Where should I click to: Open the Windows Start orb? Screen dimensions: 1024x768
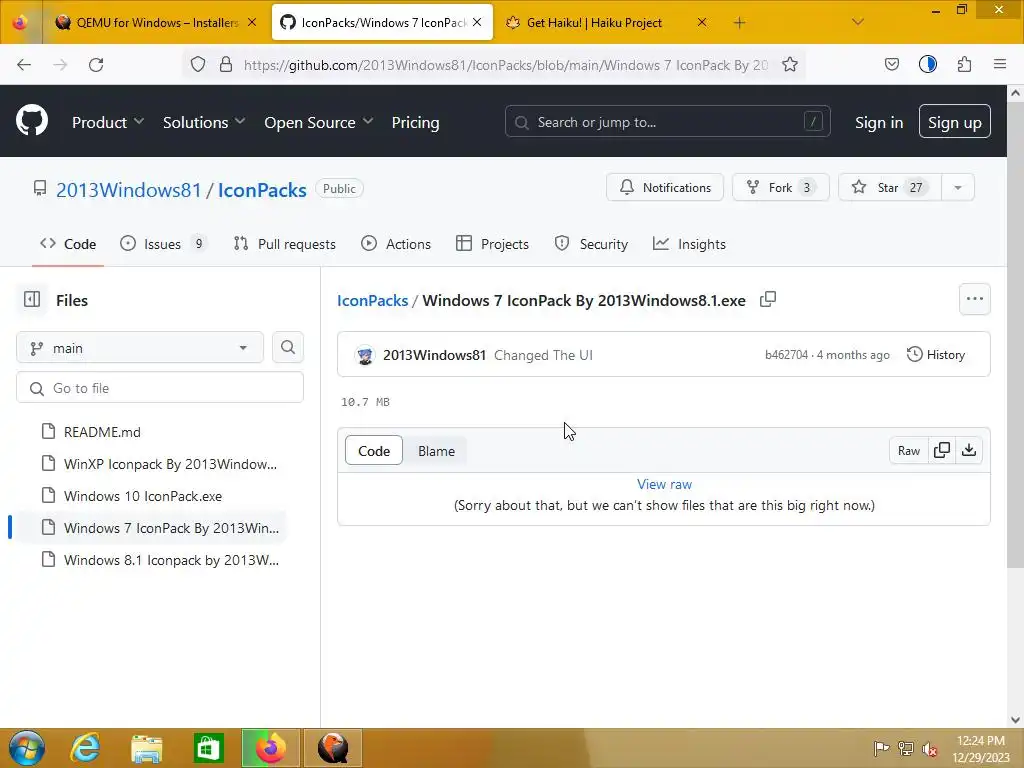pos(27,748)
